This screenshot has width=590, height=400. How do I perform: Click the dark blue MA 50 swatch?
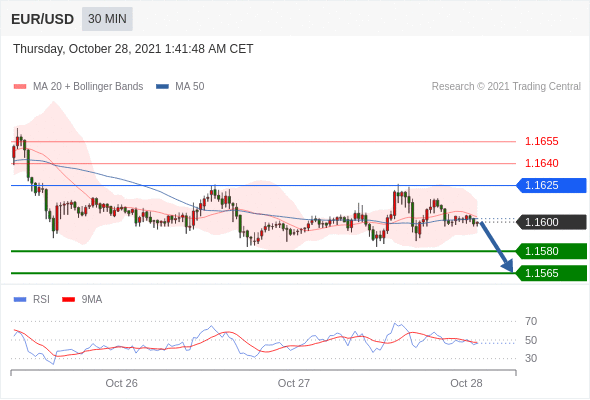[x=163, y=87]
